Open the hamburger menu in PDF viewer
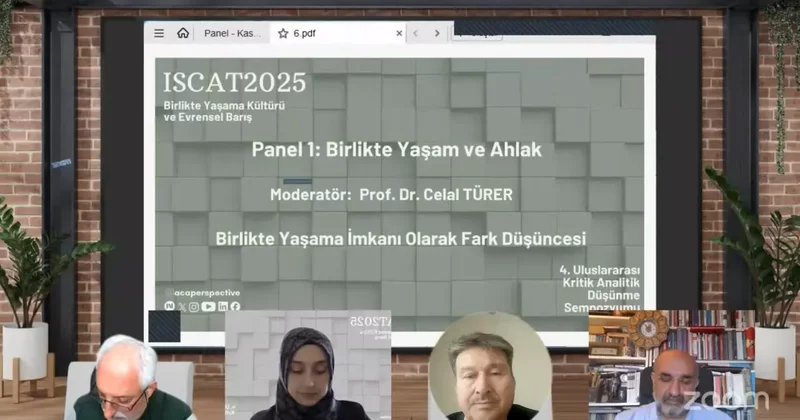 pos(159,33)
